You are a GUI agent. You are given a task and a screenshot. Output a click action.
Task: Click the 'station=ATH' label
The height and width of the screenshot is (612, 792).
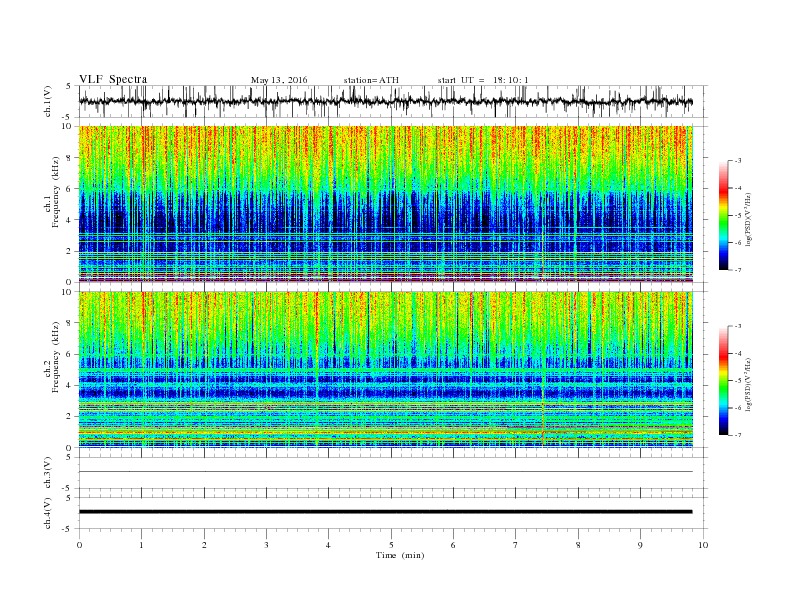371,80
